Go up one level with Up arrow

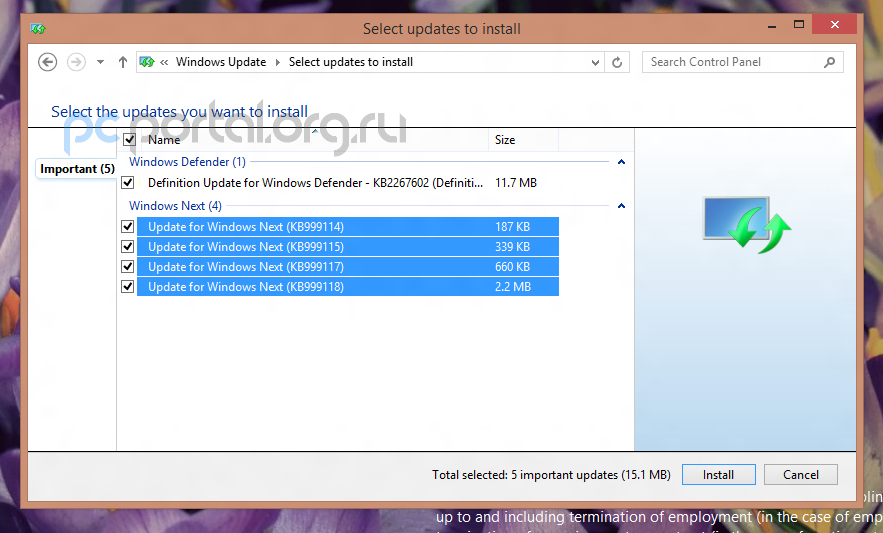[x=123, y=62]
